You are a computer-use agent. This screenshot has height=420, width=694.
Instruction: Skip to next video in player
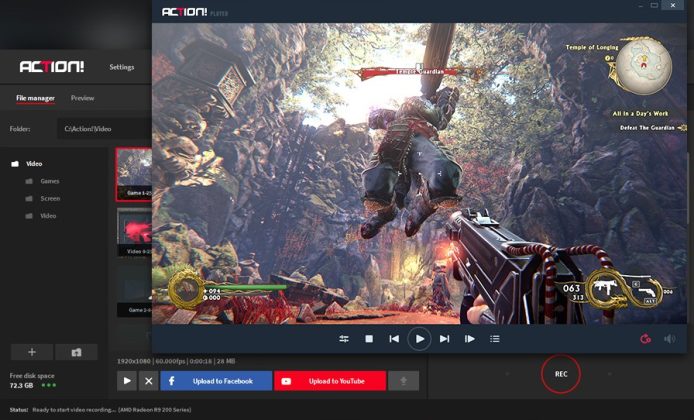(444, 339)
